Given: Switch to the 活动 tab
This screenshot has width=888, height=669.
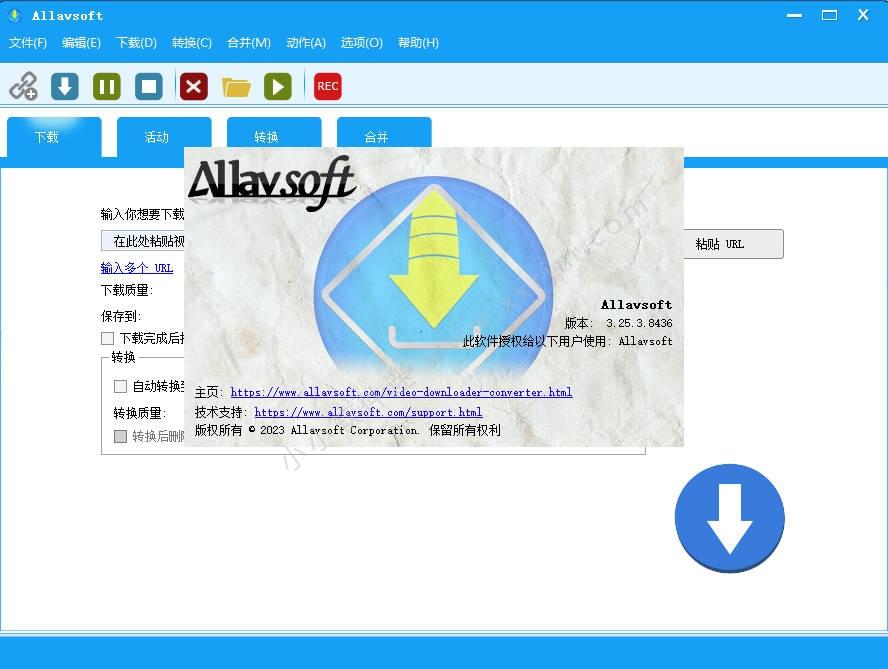Looking at the screenshot, I should click(x=157, y=138).
